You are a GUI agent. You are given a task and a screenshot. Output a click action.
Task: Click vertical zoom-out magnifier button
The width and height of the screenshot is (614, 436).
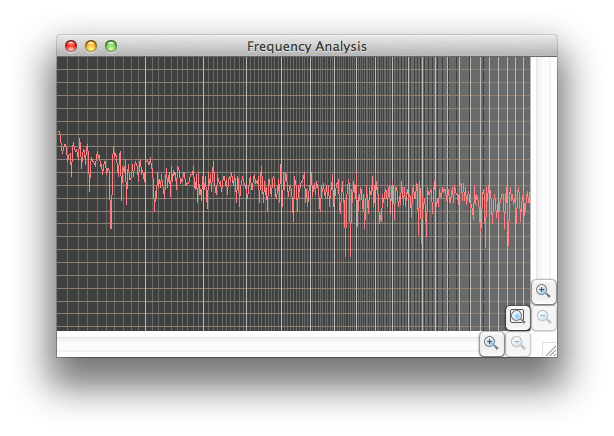pyautogui.click(x=544, y=317)
